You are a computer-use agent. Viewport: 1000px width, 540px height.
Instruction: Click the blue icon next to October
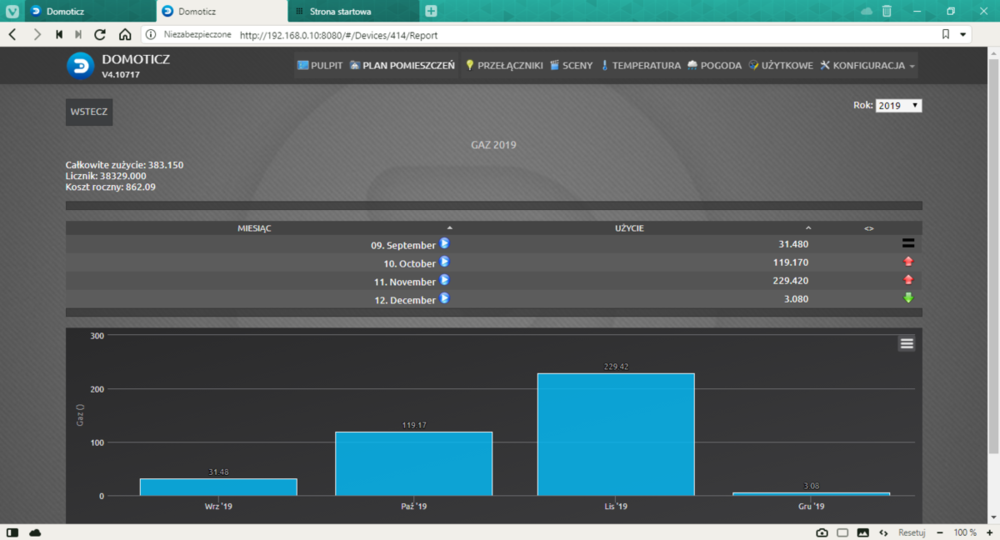click(445, 262)
